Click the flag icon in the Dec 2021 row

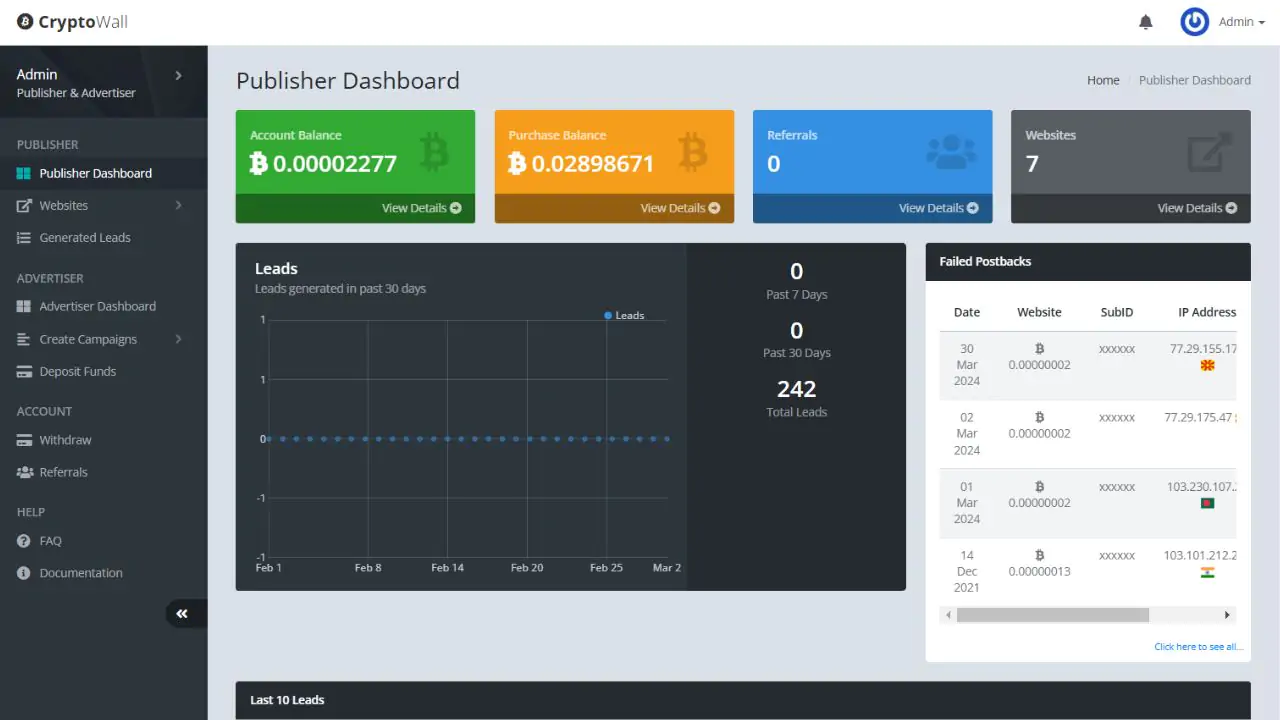tap(1207, 572)
